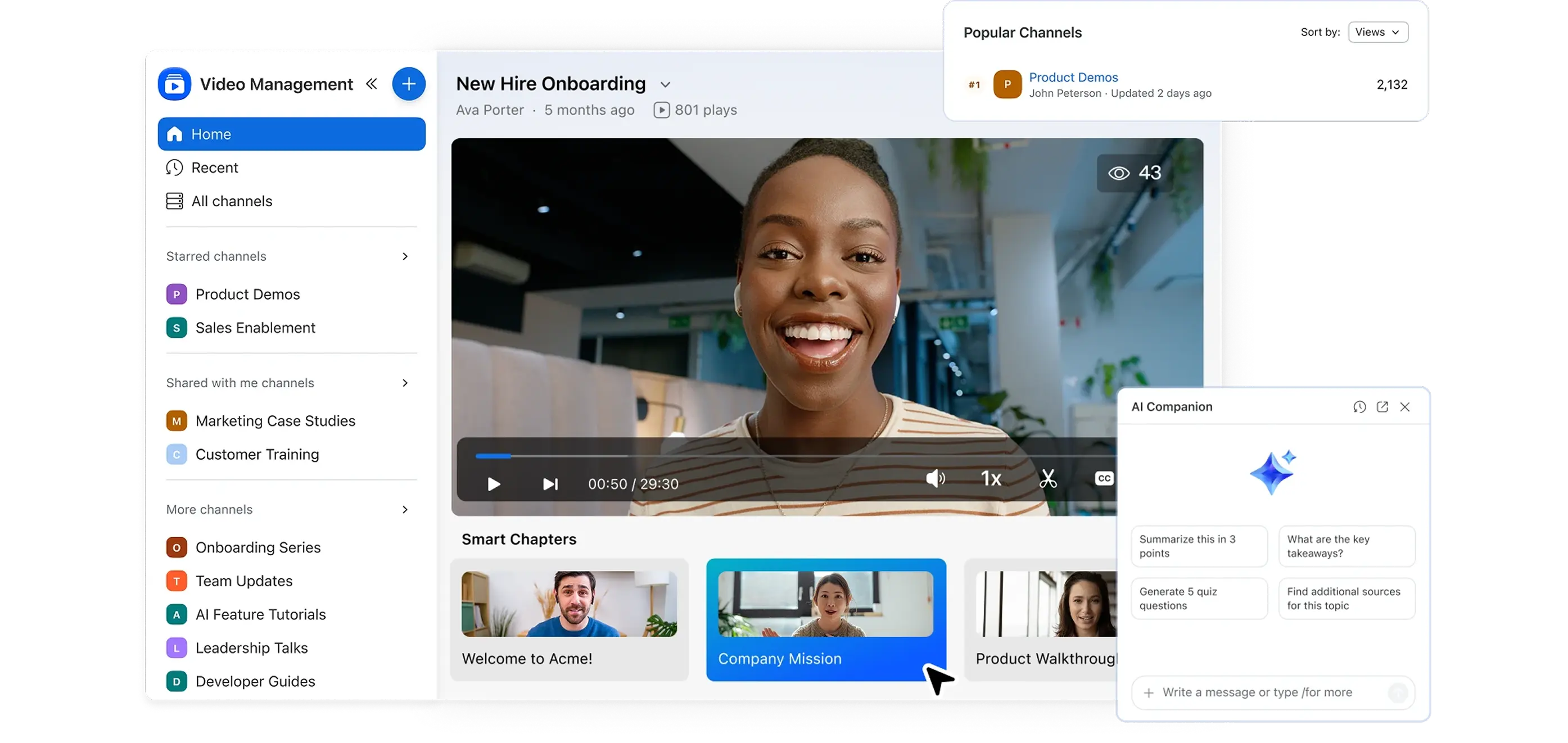The height and width of the screenshot is (743, 1568).
Task: Collapse the sidebar with the double chevron
Action: (371, 83)
